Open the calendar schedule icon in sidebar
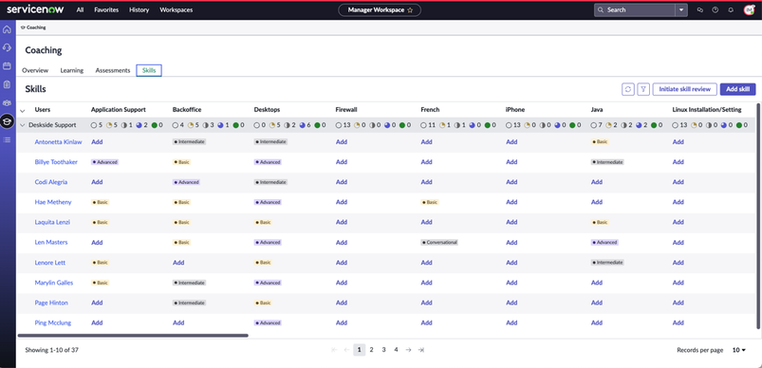This screenshot has height=368, width=762. click(7, 66)
